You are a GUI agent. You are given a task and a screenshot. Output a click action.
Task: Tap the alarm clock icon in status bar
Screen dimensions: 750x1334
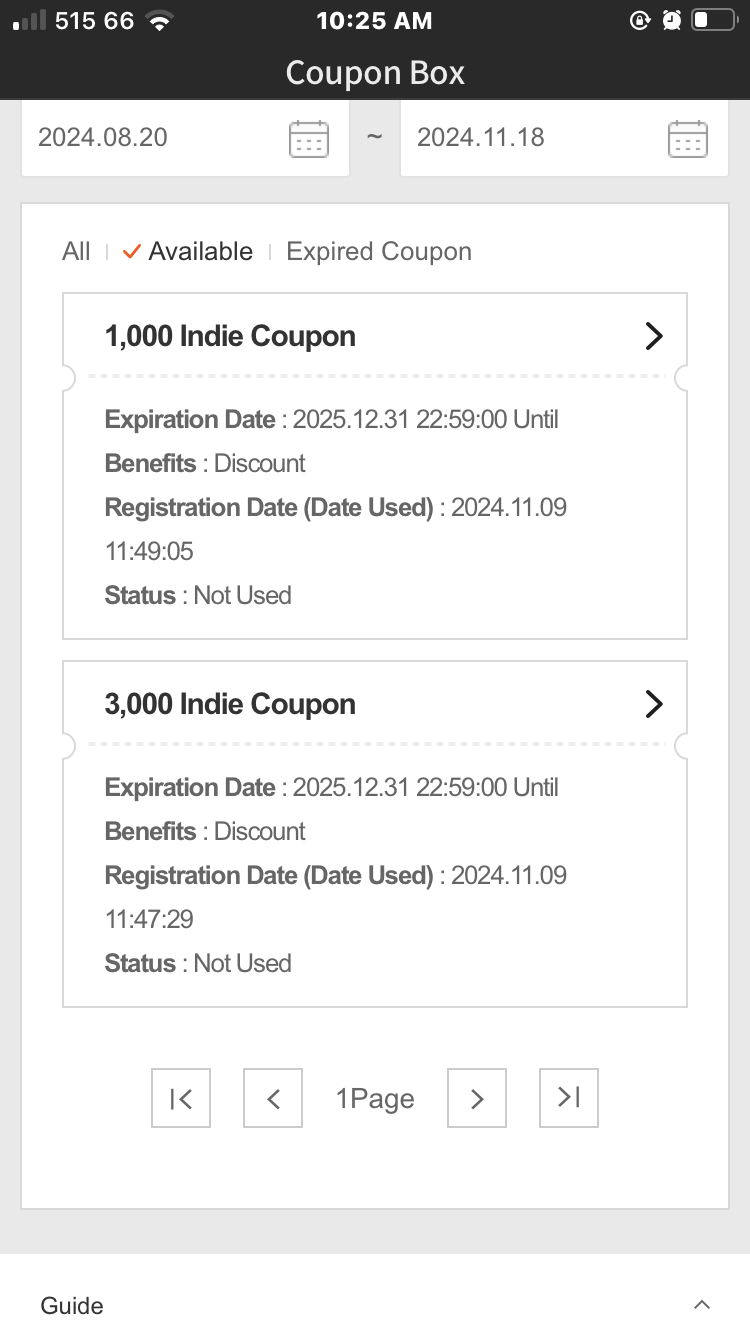[x=672, y=20]
